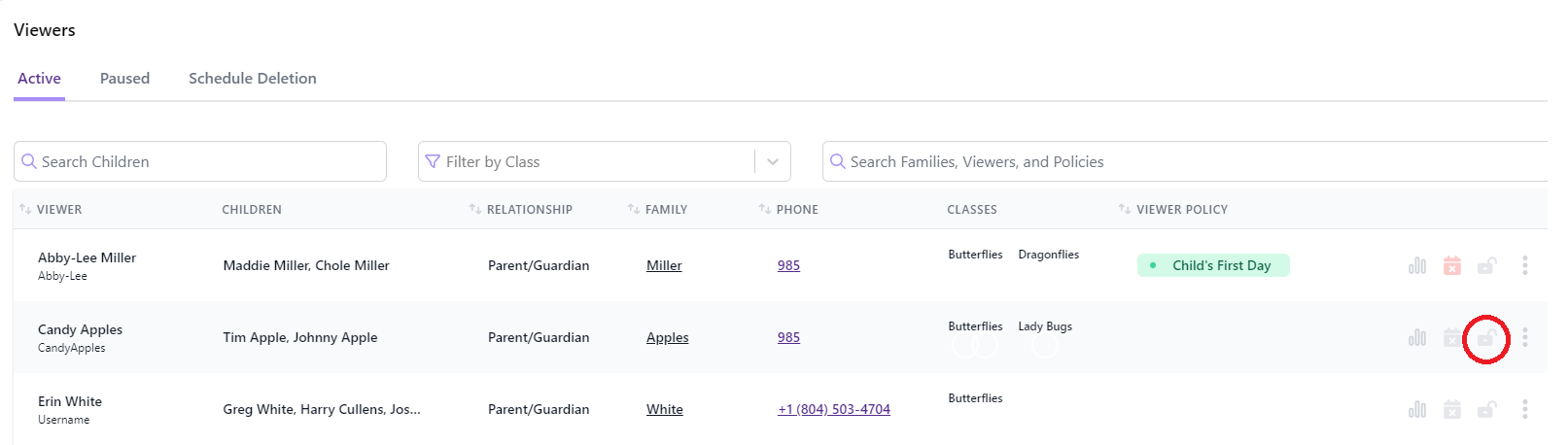
Task: Click the red calendar icon for Abby-Lee Miller
Action: 1452,265
